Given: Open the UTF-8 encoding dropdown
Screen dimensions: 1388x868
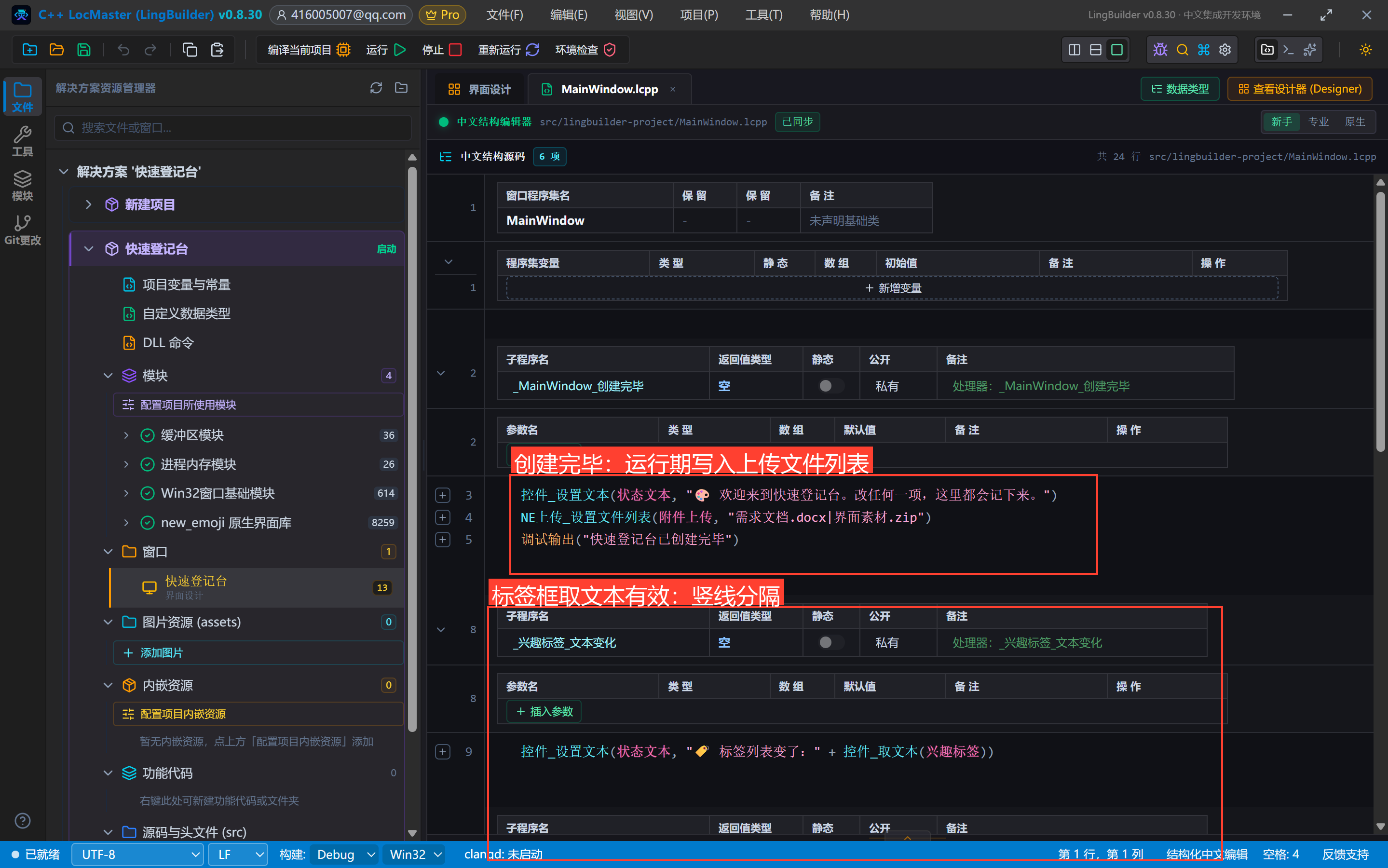Looking at the screenshot, I should [x=138, y=854].
